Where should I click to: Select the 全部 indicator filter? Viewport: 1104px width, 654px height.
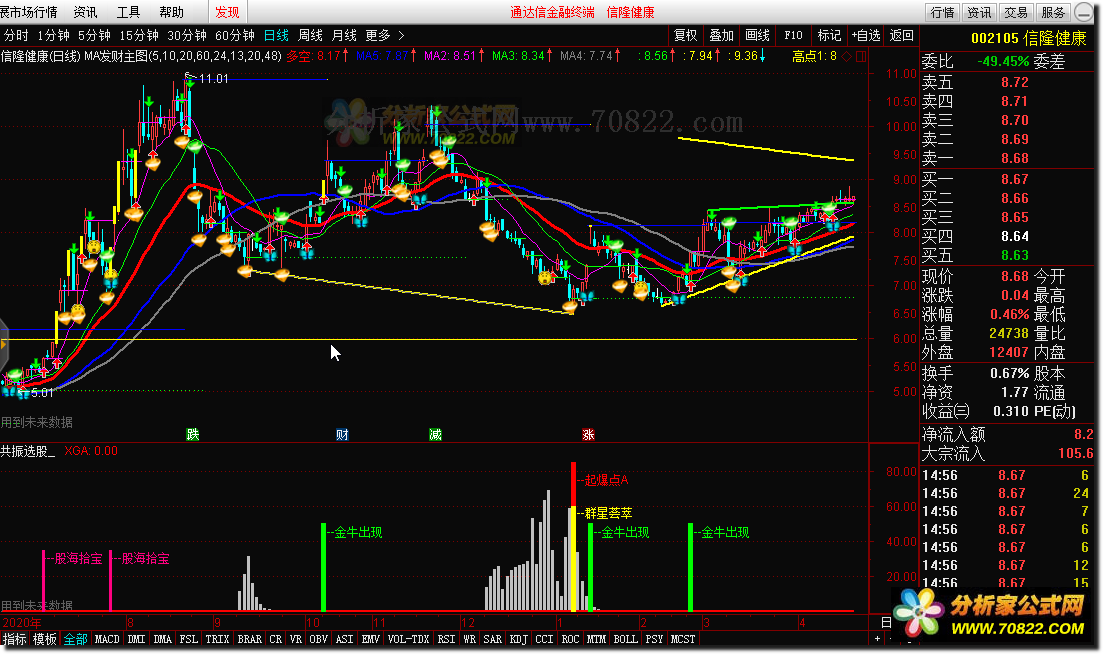(75, 639)
